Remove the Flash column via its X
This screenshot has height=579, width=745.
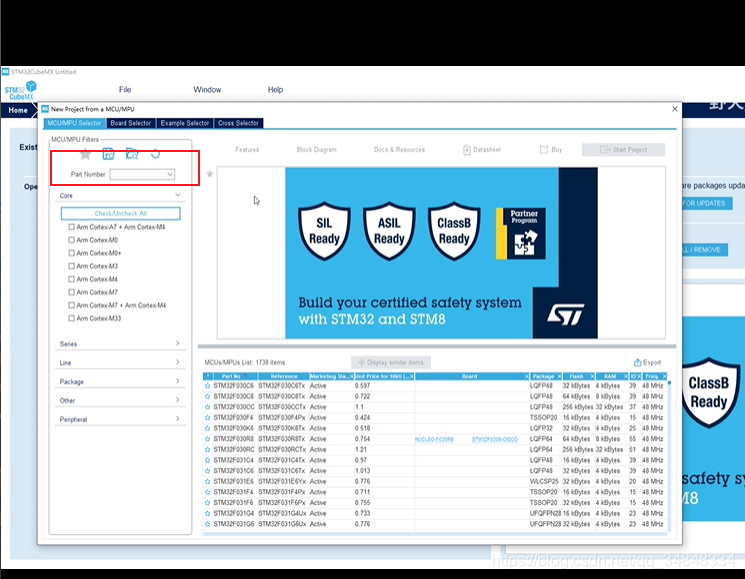(x=592, y=376)
